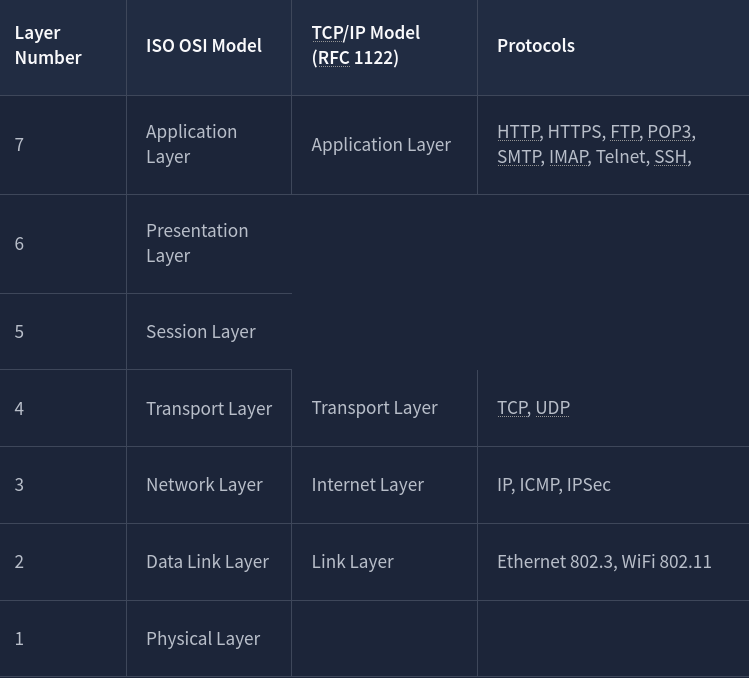Click the Internet Layer cell
This screenshot has width=749, height=678.
(x=367, y=485)
